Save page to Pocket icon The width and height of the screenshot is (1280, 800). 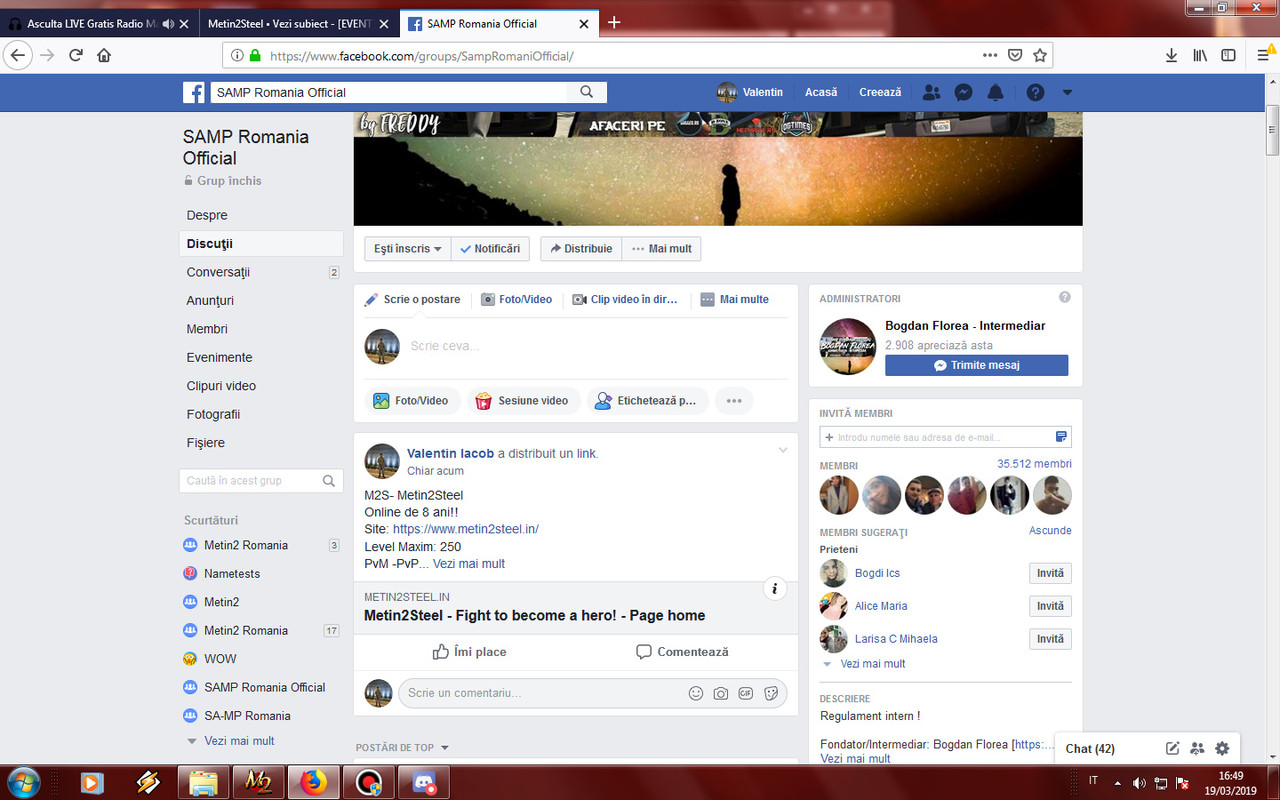[1015, 56]
